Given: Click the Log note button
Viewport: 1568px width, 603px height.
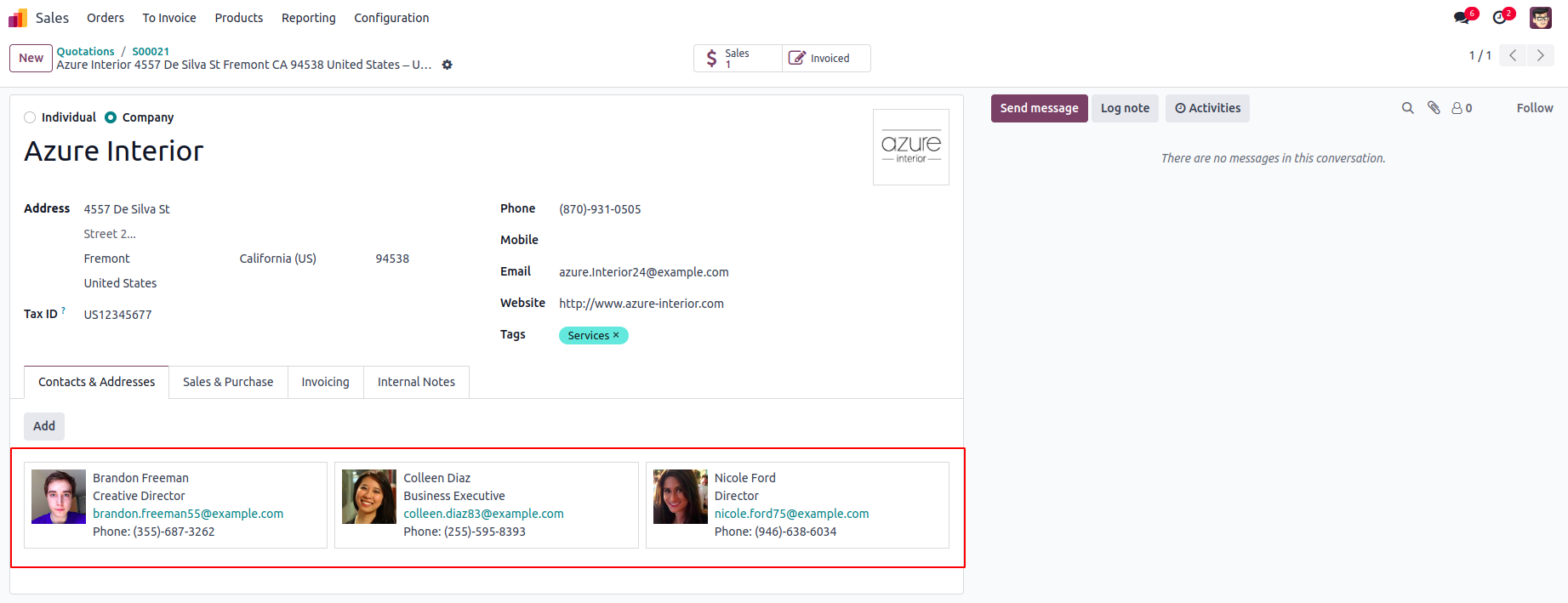Looking at the screenshot, I should (x=1125, y=108).
